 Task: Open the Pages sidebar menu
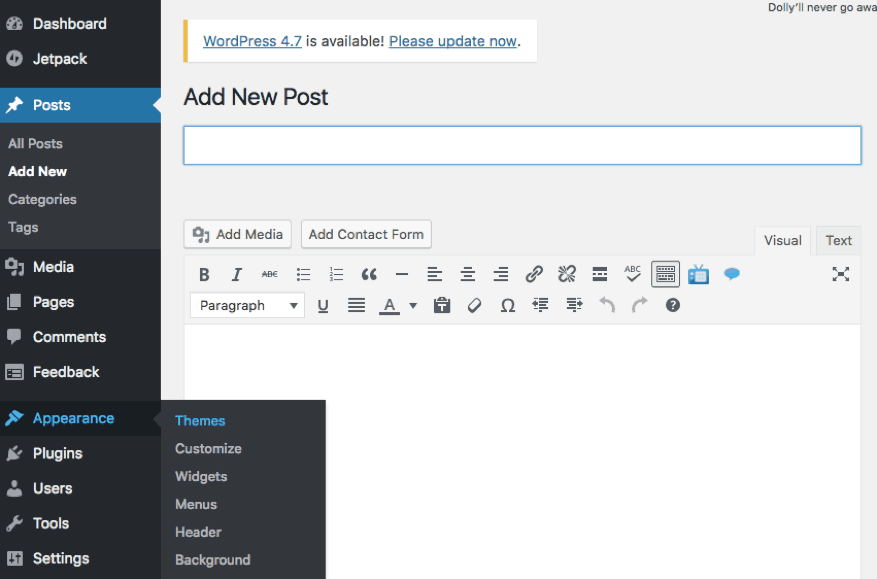click(x=81, y=302)
